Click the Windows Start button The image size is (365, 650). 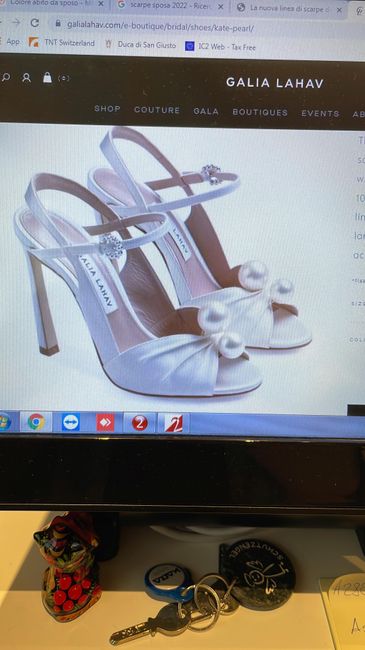[5, 421]
